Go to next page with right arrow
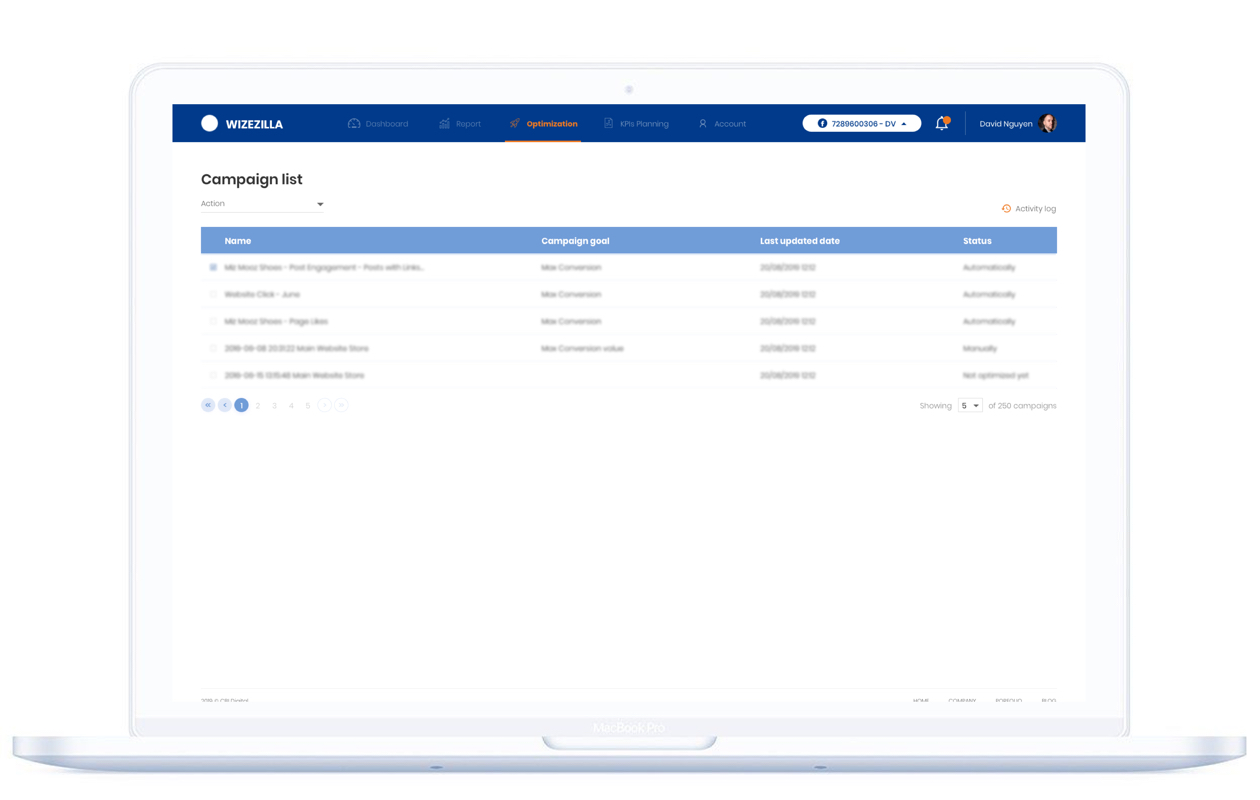 [x=325, y=405]
